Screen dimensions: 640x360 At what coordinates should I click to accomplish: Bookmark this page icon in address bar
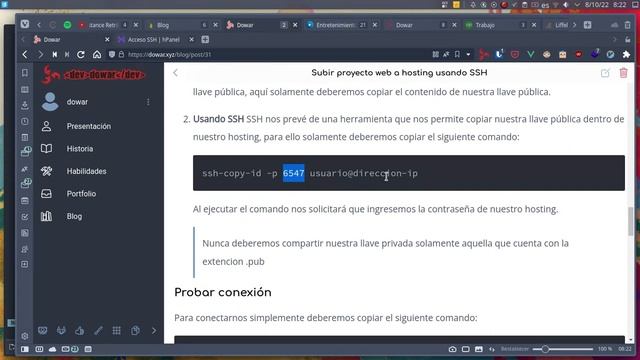pos(458,54)
